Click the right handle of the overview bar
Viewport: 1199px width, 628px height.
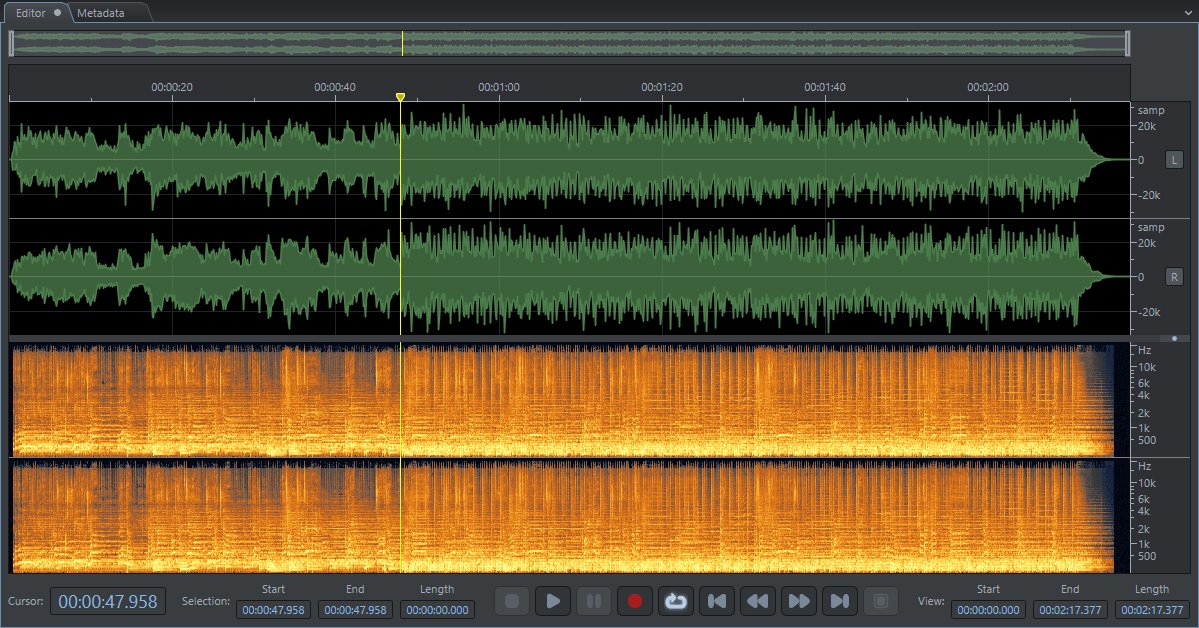point(1128,44)
